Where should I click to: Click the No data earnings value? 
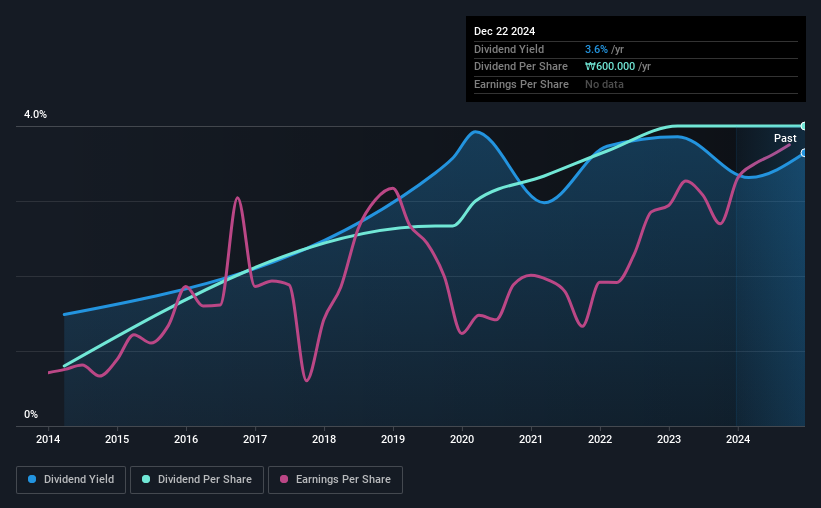[604, 84]
